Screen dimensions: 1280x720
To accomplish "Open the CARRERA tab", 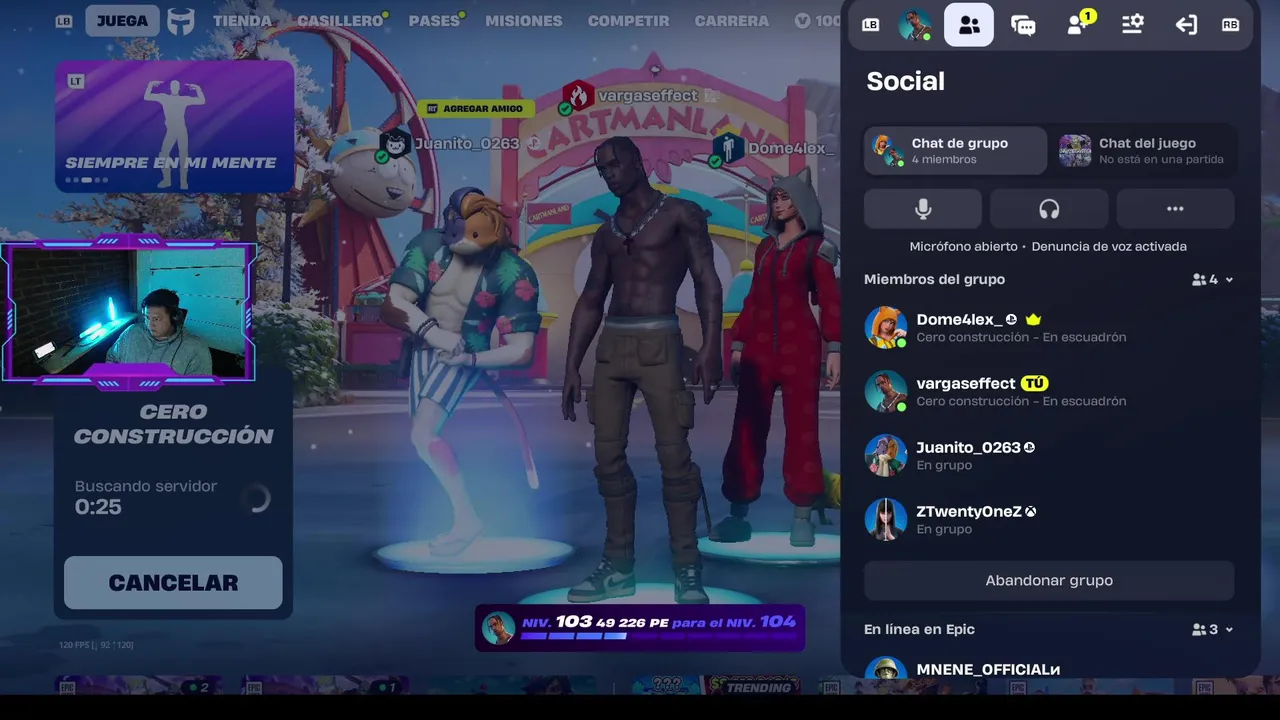I will click(732, 21).
